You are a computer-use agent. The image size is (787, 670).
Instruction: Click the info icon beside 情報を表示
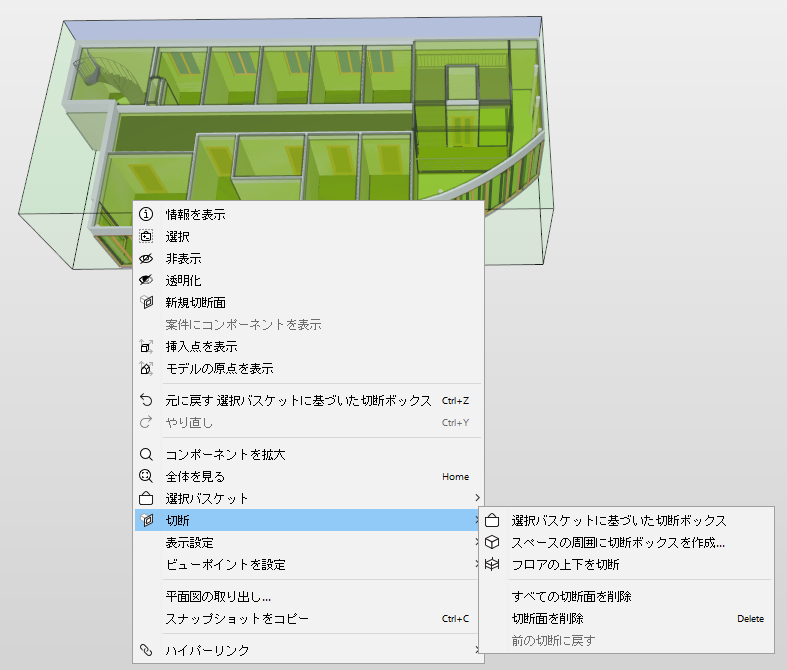(x=146, y=214)
